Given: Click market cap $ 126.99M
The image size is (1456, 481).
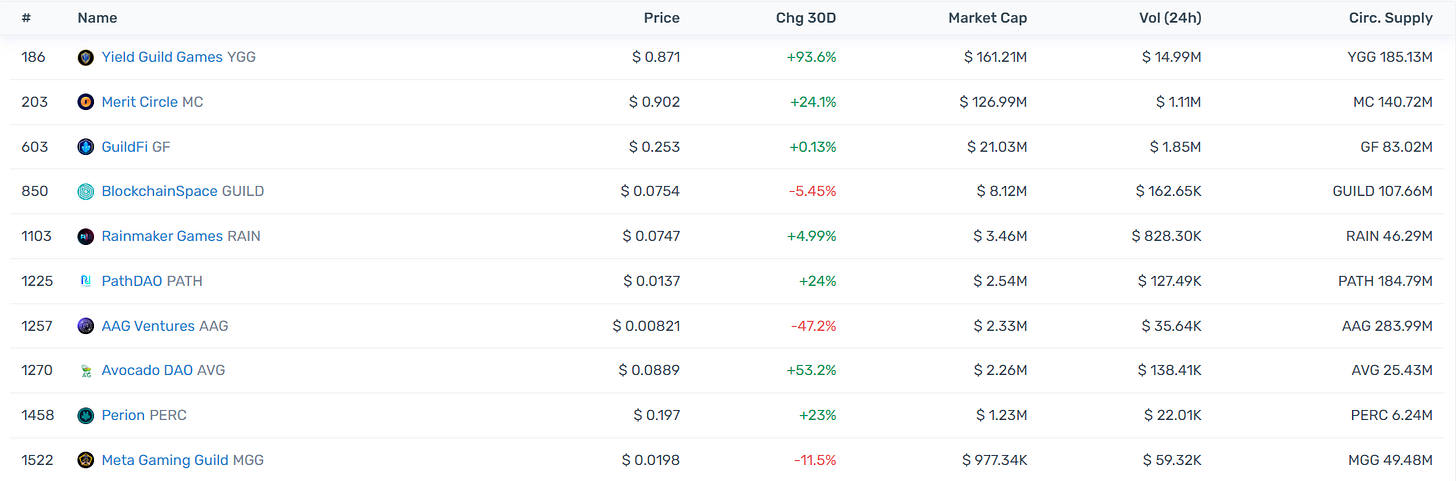Looking at the screenshot, I should [993, 102].
